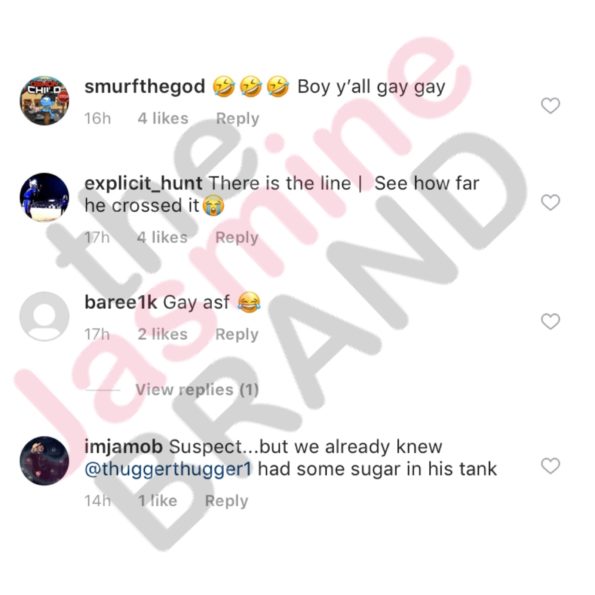
Task: Like baree1k's 'Gay asf' comment
Action: click(550, 321)
